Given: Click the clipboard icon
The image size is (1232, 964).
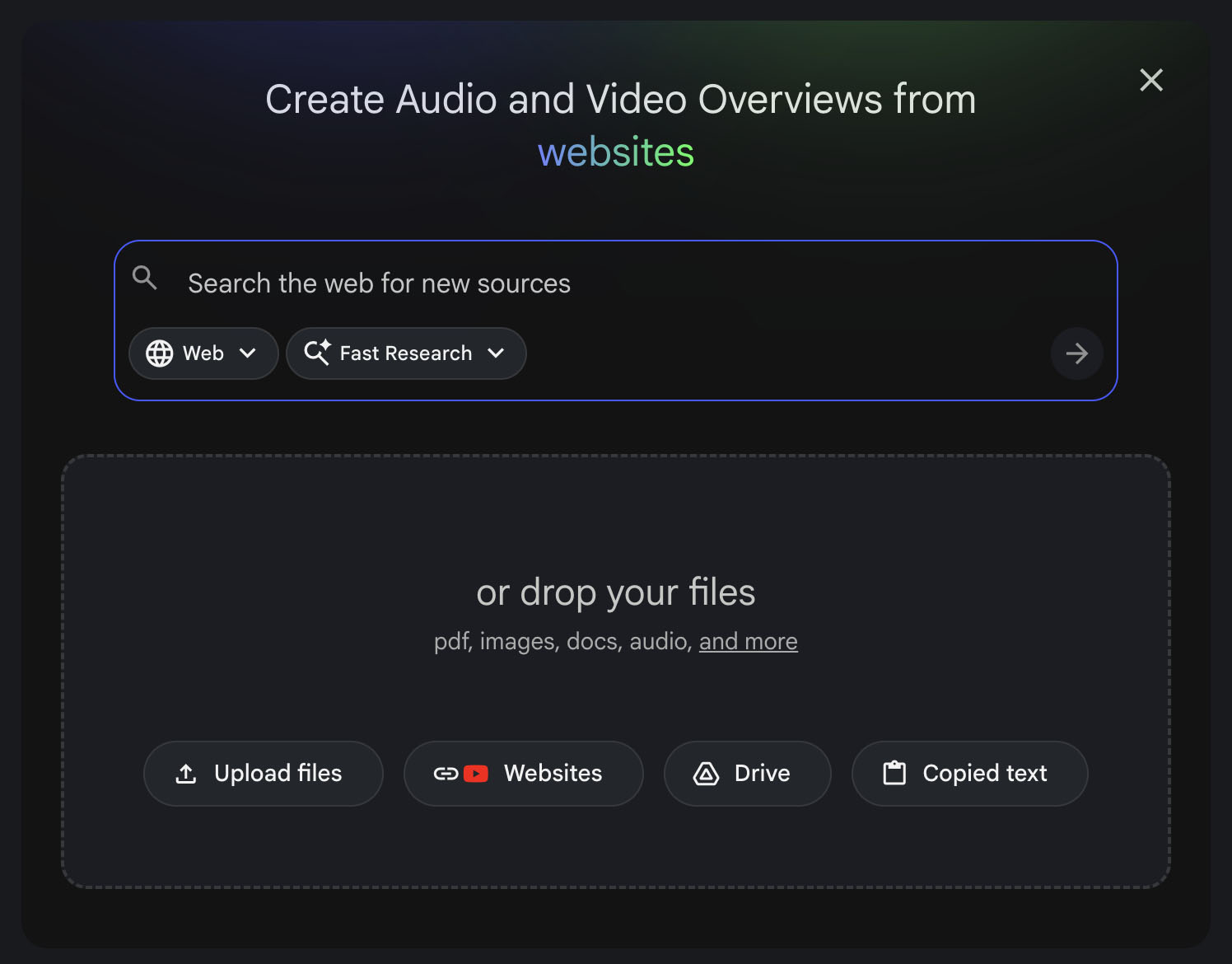Looking at the screenshot, I should click(x=894, y=773).
